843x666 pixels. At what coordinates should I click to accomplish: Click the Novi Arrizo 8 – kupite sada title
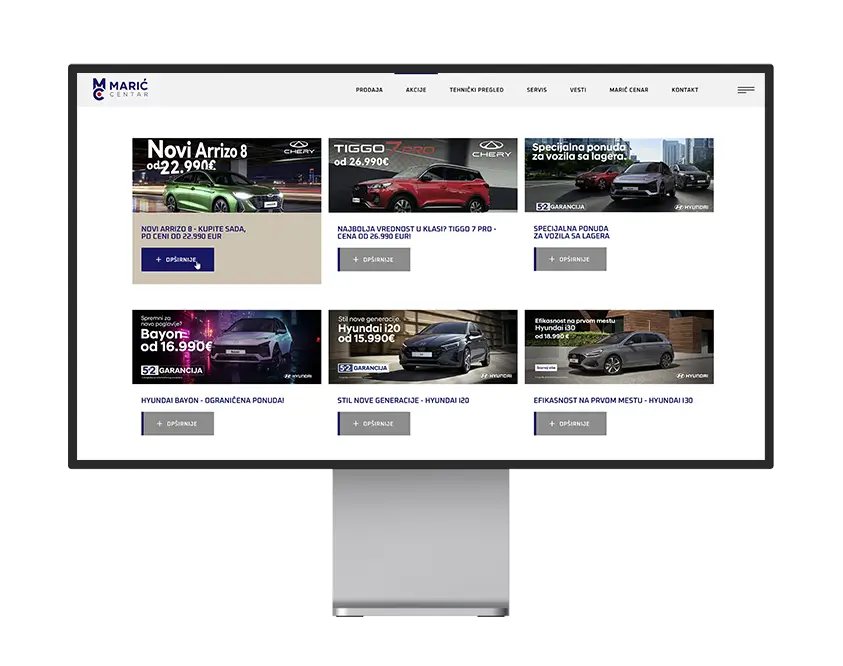coord(194,232)
